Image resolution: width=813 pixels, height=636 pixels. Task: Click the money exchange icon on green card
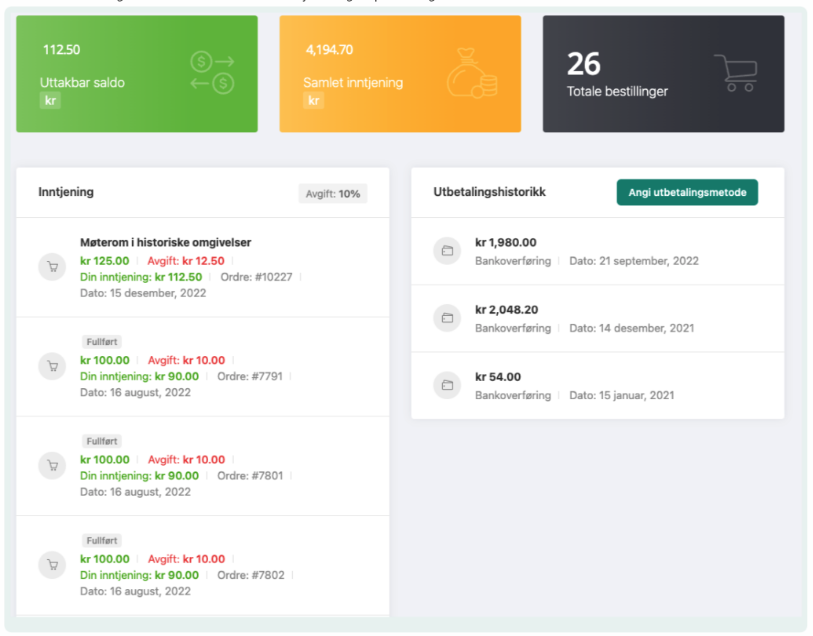[212, 73]
